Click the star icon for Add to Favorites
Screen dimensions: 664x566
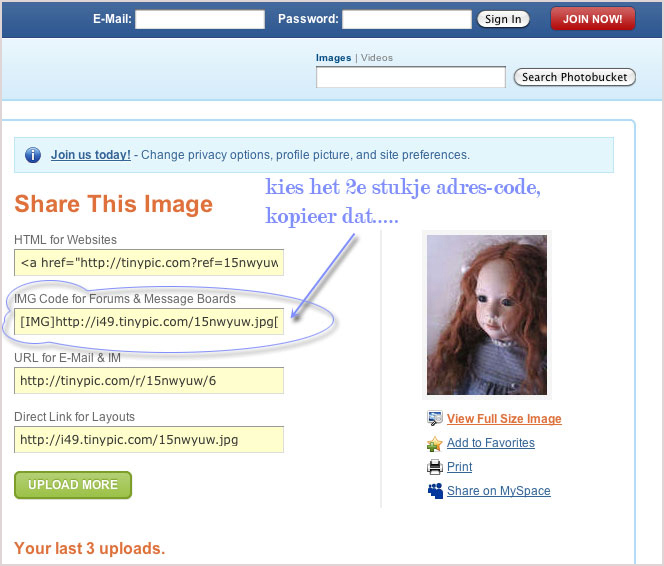pos(435,443)
